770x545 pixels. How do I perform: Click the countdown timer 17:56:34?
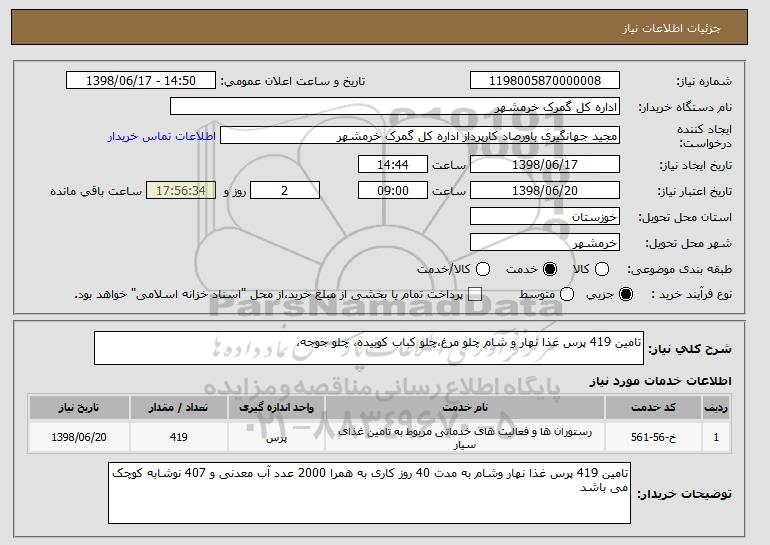(181, 191)
